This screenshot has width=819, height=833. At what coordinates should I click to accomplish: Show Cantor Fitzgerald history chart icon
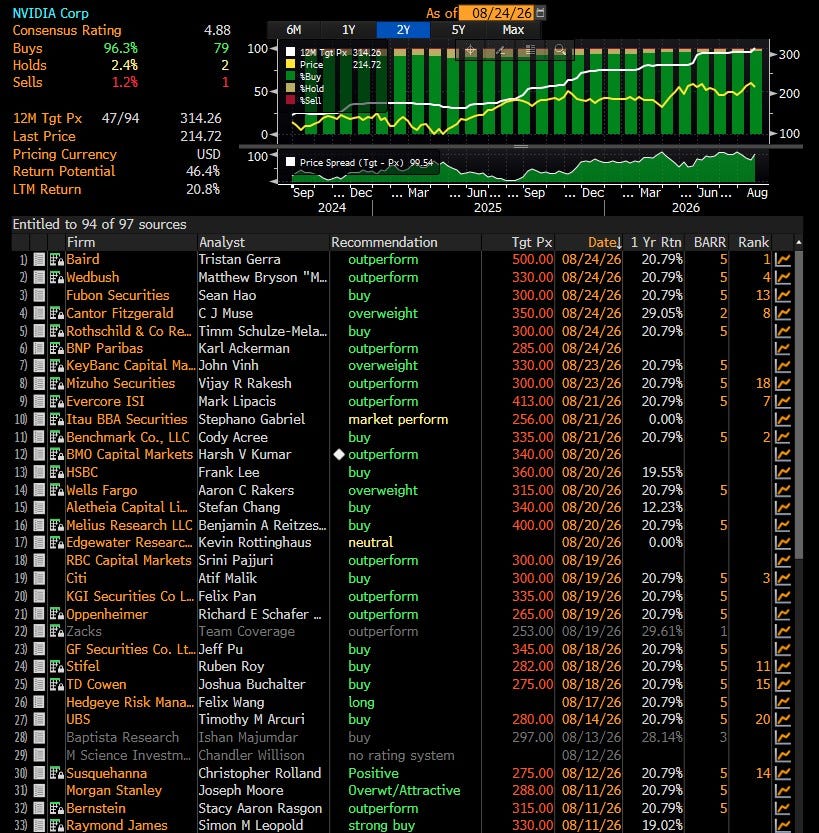click(x=782, y=313)
